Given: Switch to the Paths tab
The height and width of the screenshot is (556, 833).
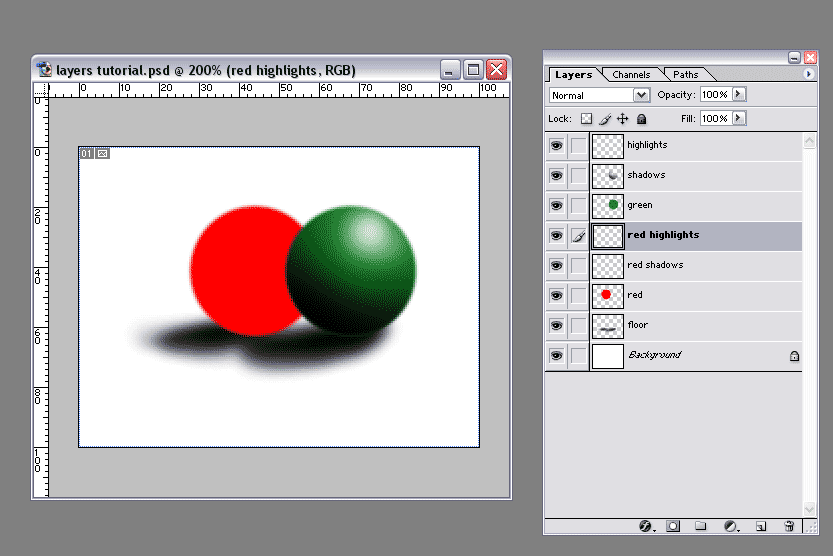Looking at the screenshot, I should pos(686,74).
